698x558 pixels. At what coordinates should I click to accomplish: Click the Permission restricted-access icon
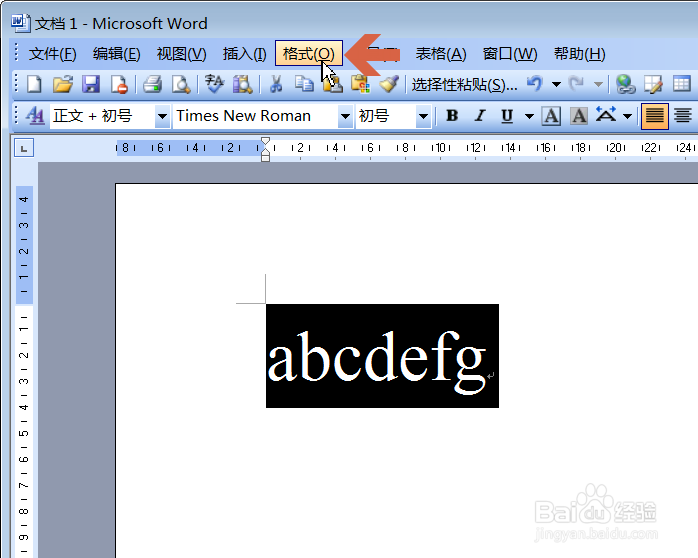tap(119, 84)
